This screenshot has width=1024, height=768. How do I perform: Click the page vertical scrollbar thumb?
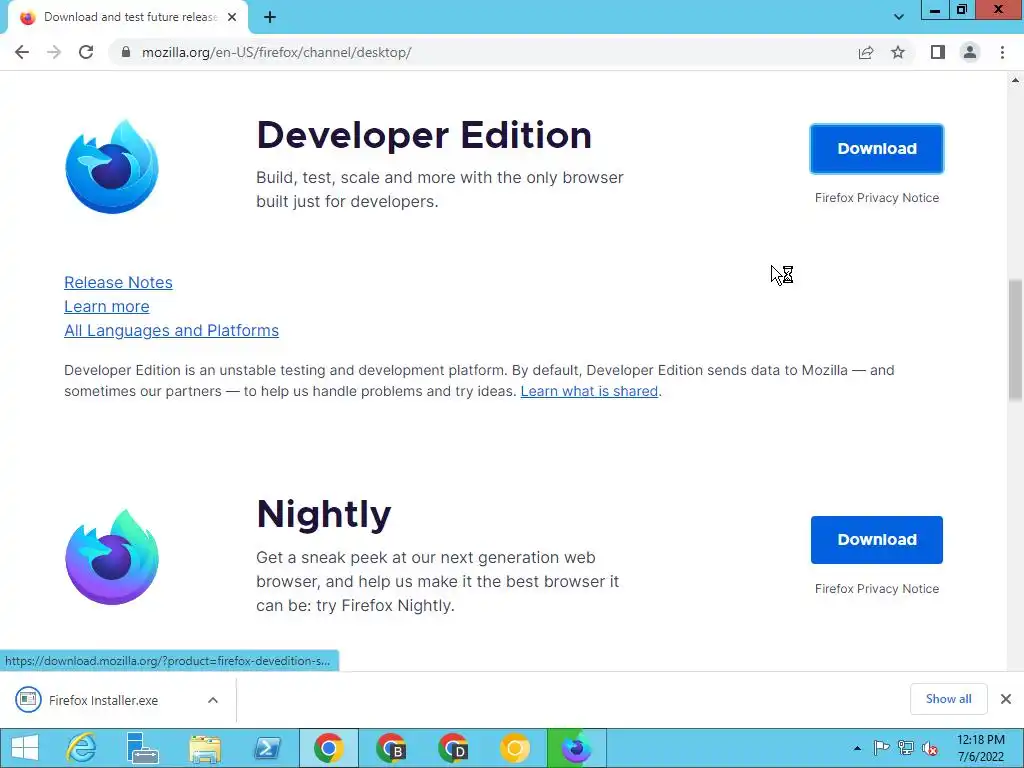[x=1016, y=340]
